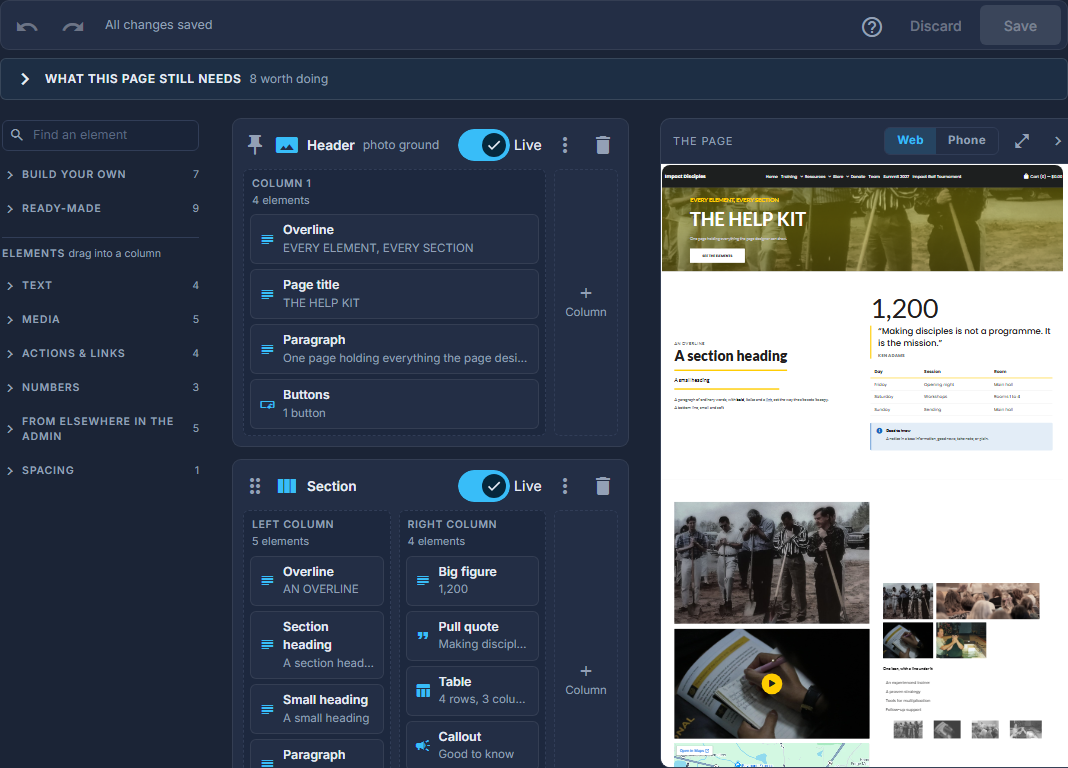Click the "LEFT COLUMN" label

(293, 524)
